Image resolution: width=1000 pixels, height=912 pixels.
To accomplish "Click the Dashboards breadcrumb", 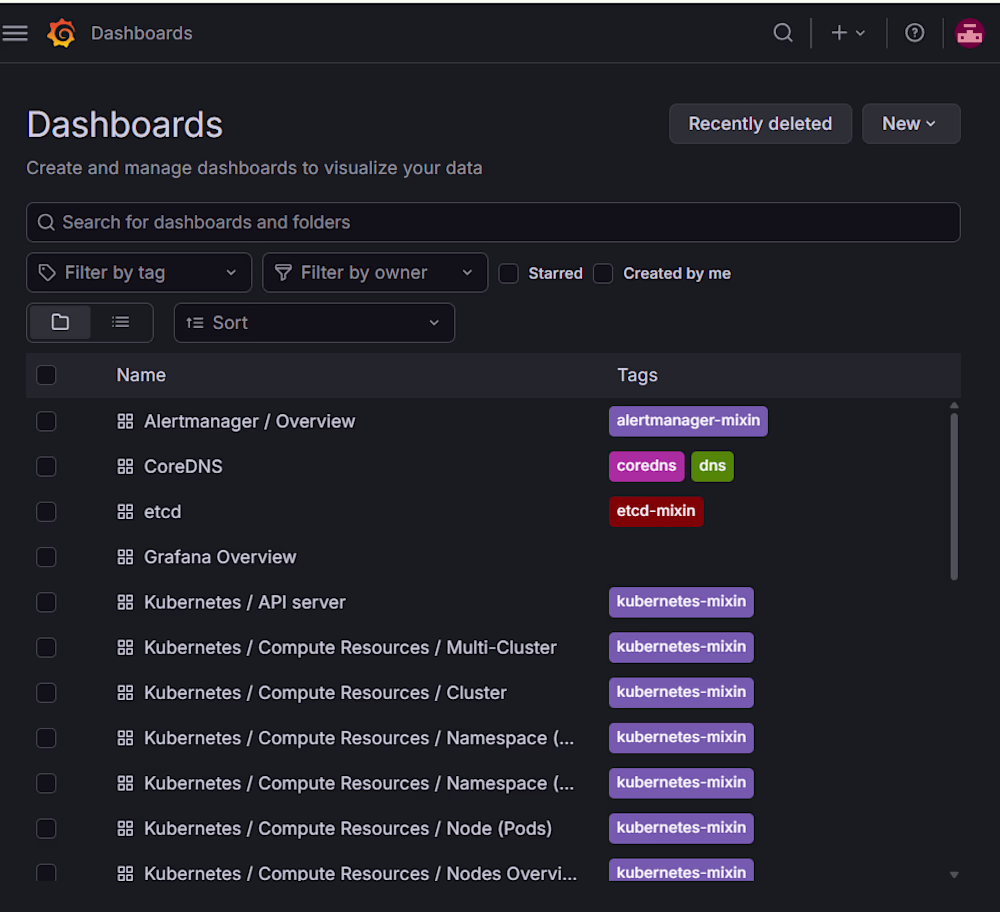I will click(x=142, y=33).
